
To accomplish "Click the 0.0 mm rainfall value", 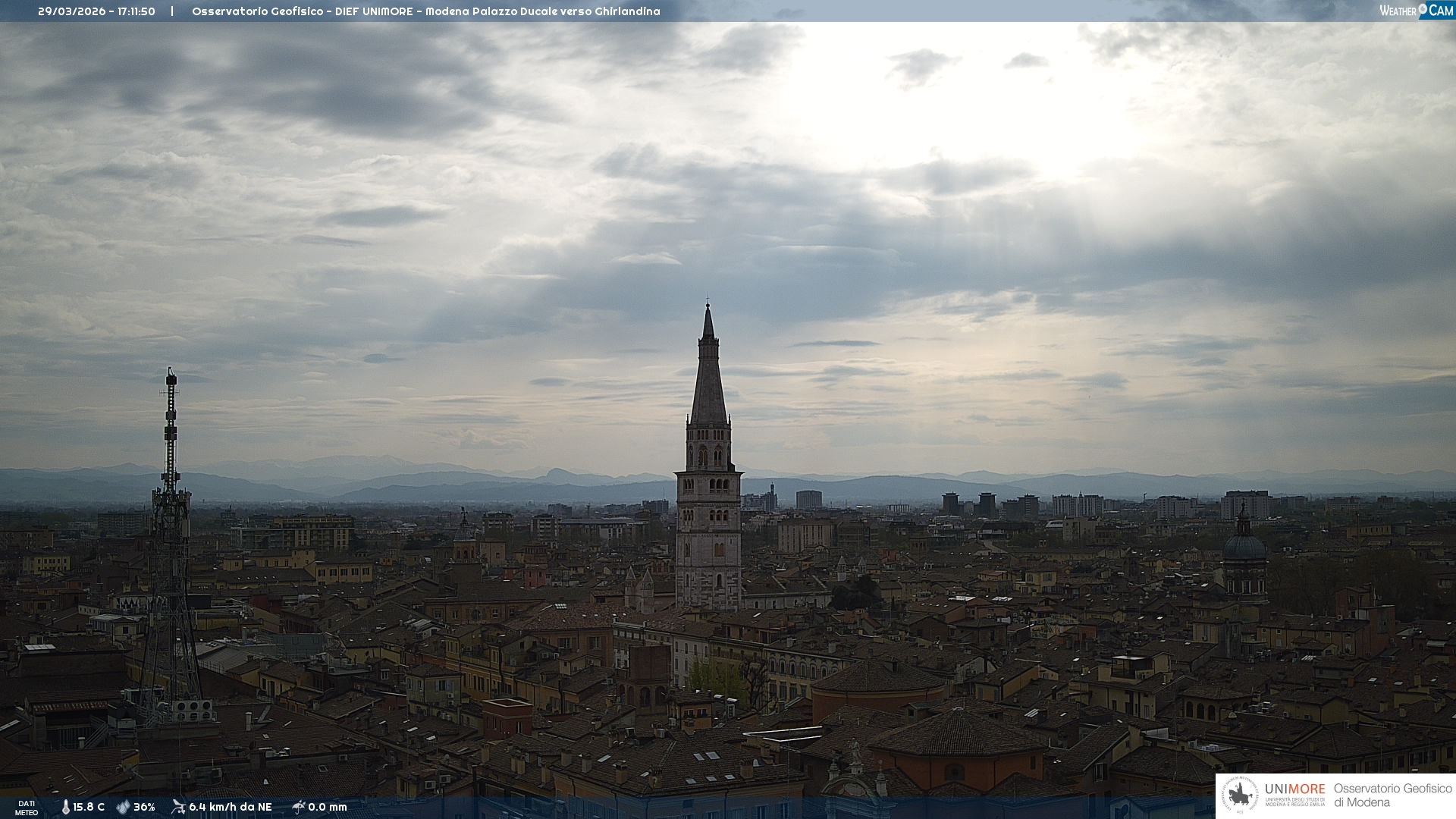I will [328, 808].
